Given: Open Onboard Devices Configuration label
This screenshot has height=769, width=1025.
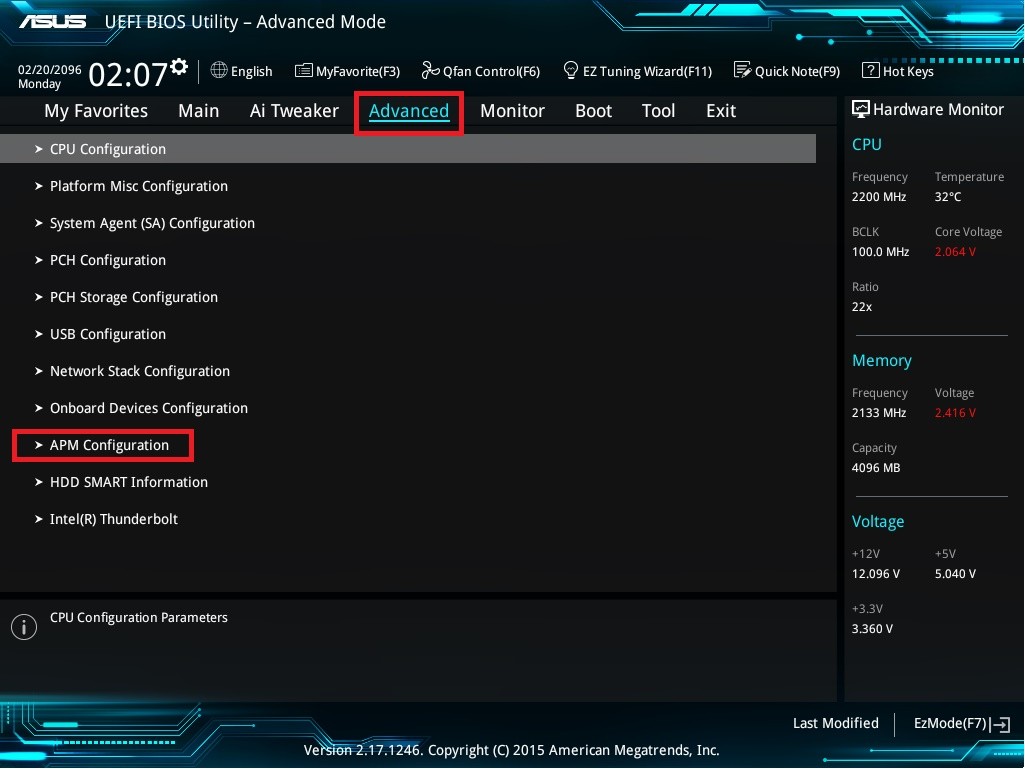Looking at the screenshot, I should (149, 408).
